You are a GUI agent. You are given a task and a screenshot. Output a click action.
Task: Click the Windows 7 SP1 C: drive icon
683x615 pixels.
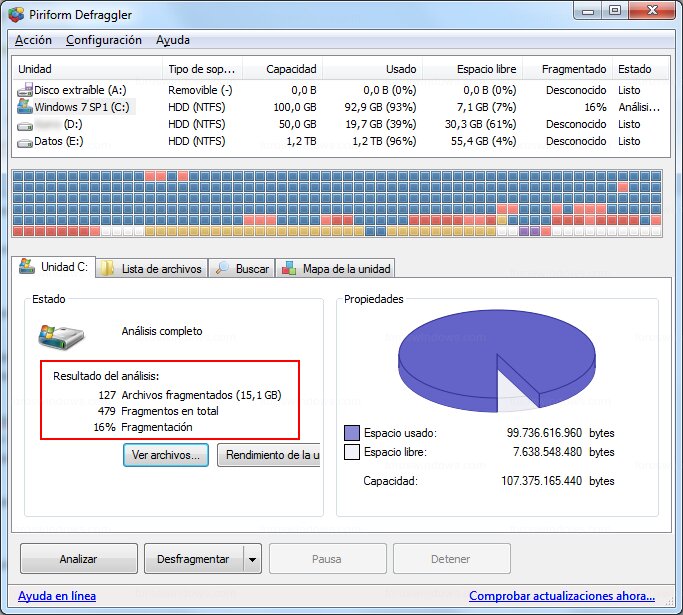click(x=25, y=106)
